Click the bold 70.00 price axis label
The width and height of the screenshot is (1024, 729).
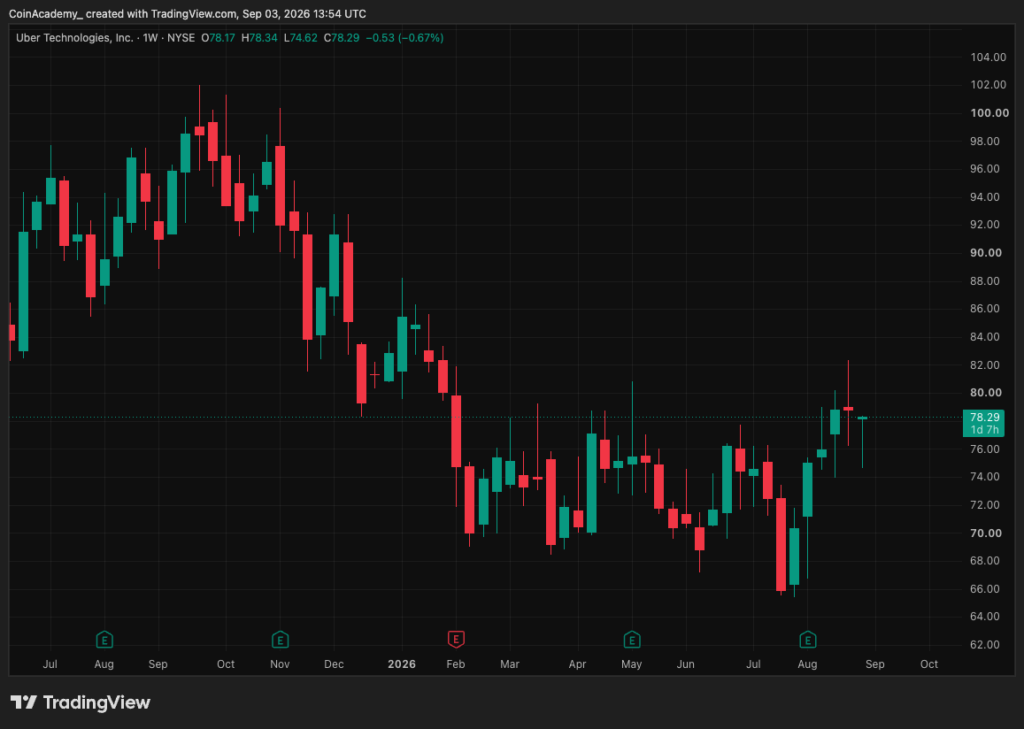tap(986, 533)
